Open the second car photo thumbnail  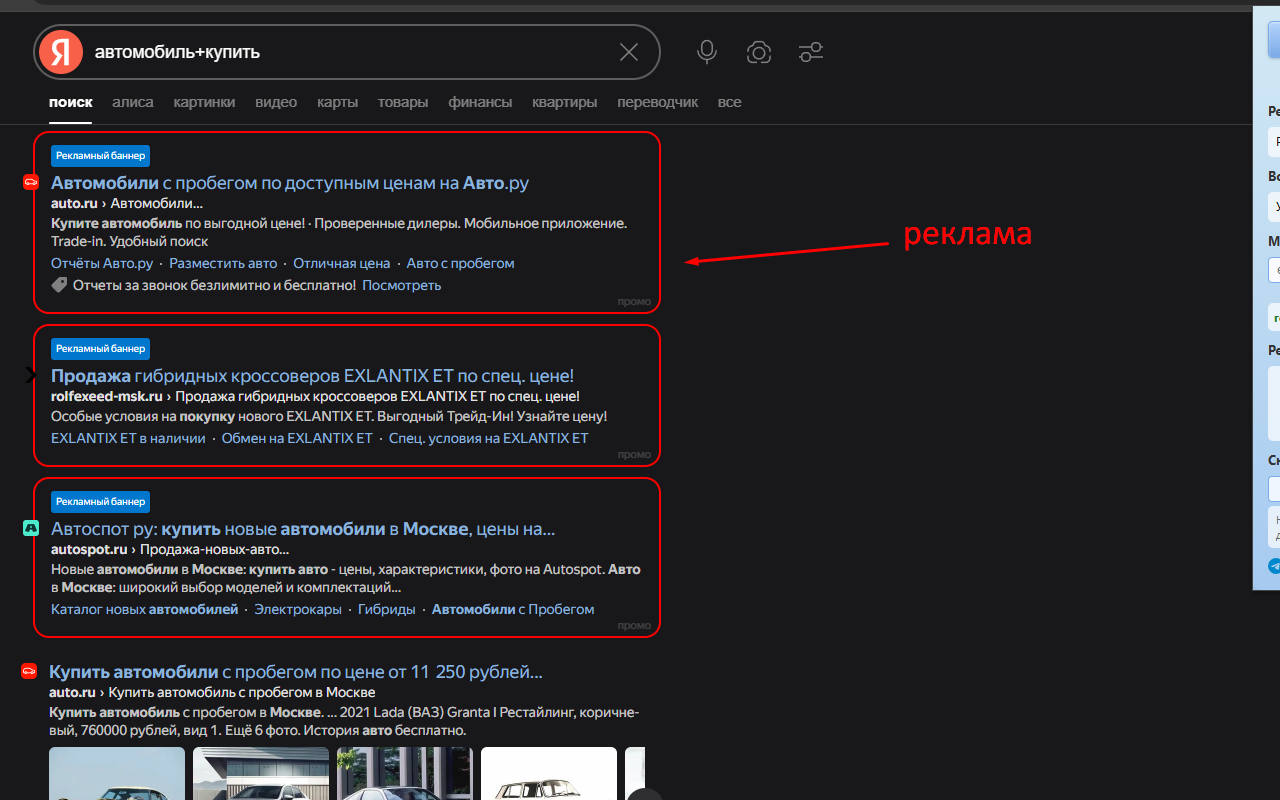261,773
